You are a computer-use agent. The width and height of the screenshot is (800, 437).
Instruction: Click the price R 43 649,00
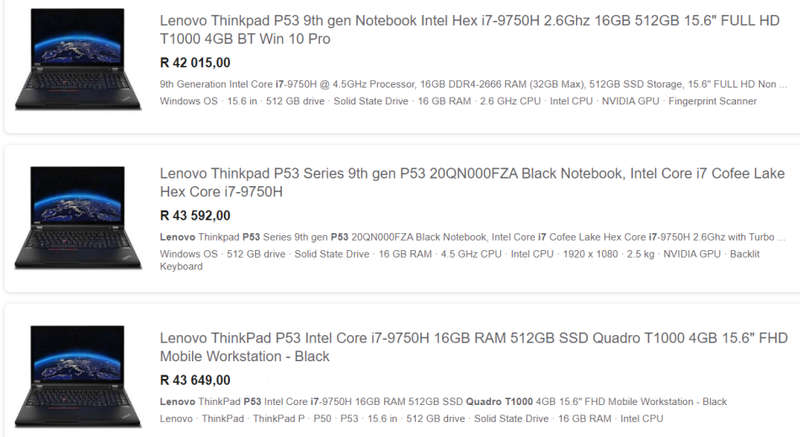pyautogui.click(x=195, y=380)
